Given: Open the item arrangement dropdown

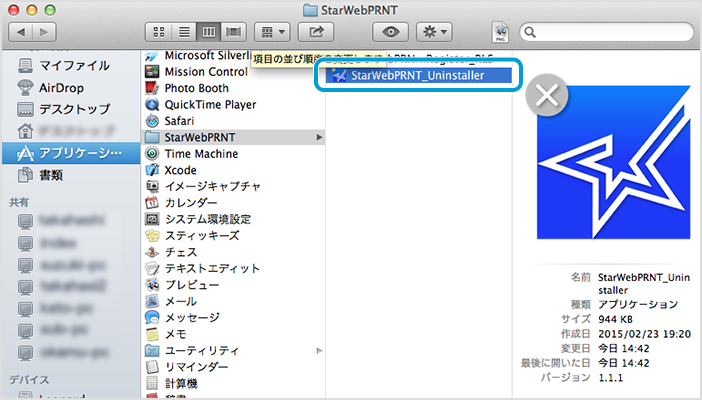Looking at the screenshot, I should 272,32.
